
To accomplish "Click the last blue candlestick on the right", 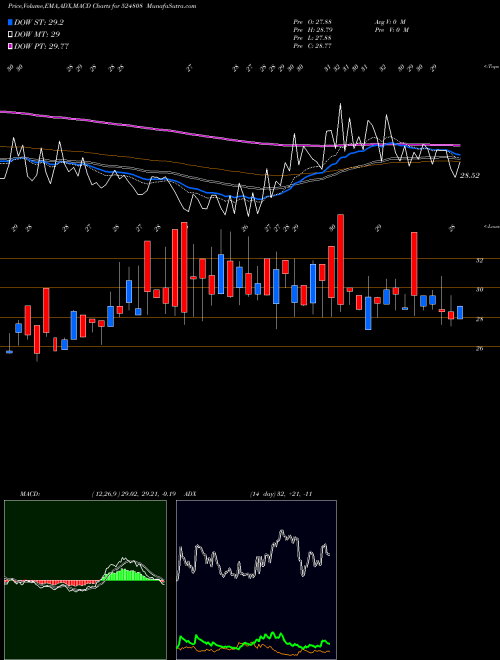I will coord(460,313).
